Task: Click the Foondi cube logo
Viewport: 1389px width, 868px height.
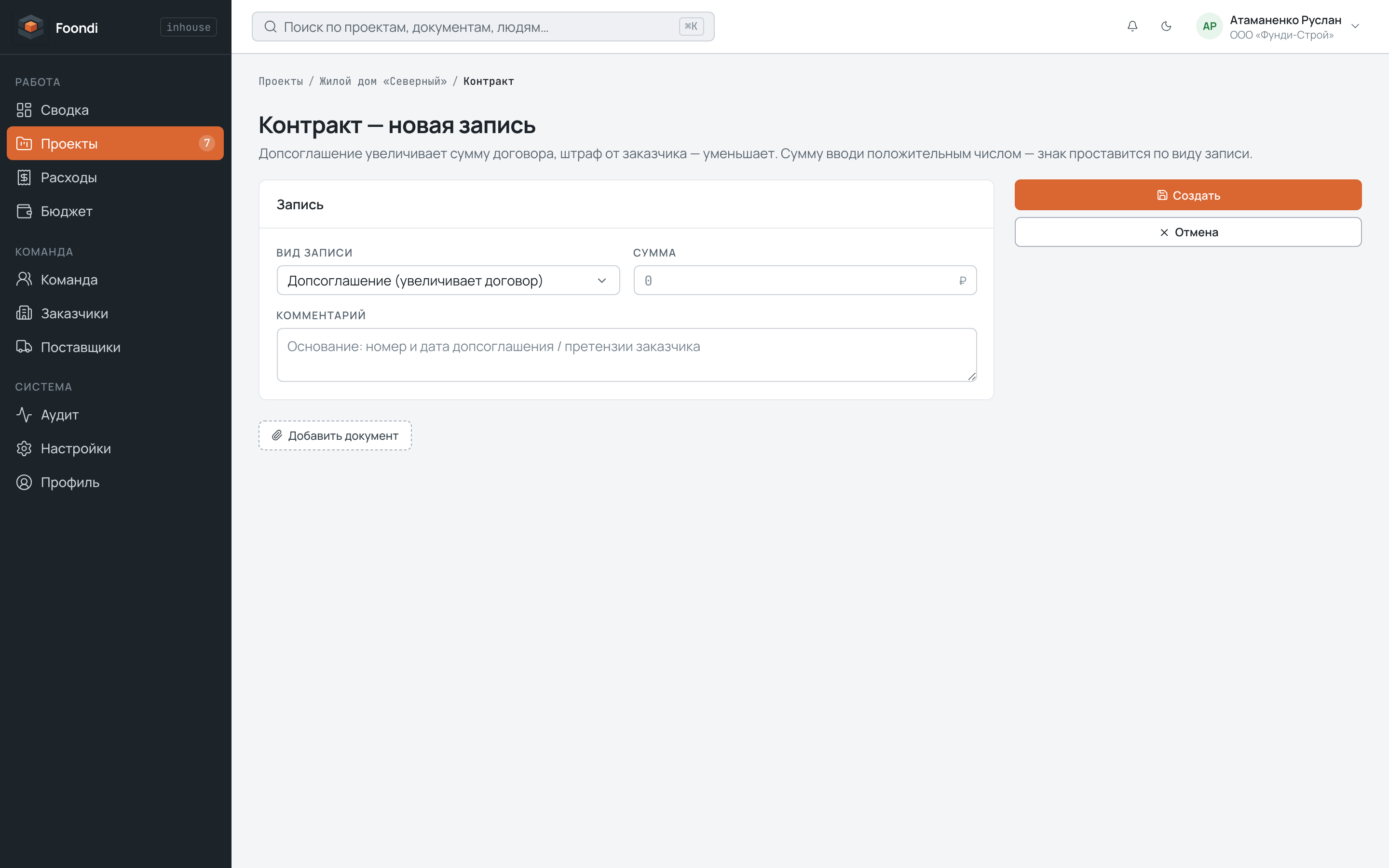Action: [31, 27]
